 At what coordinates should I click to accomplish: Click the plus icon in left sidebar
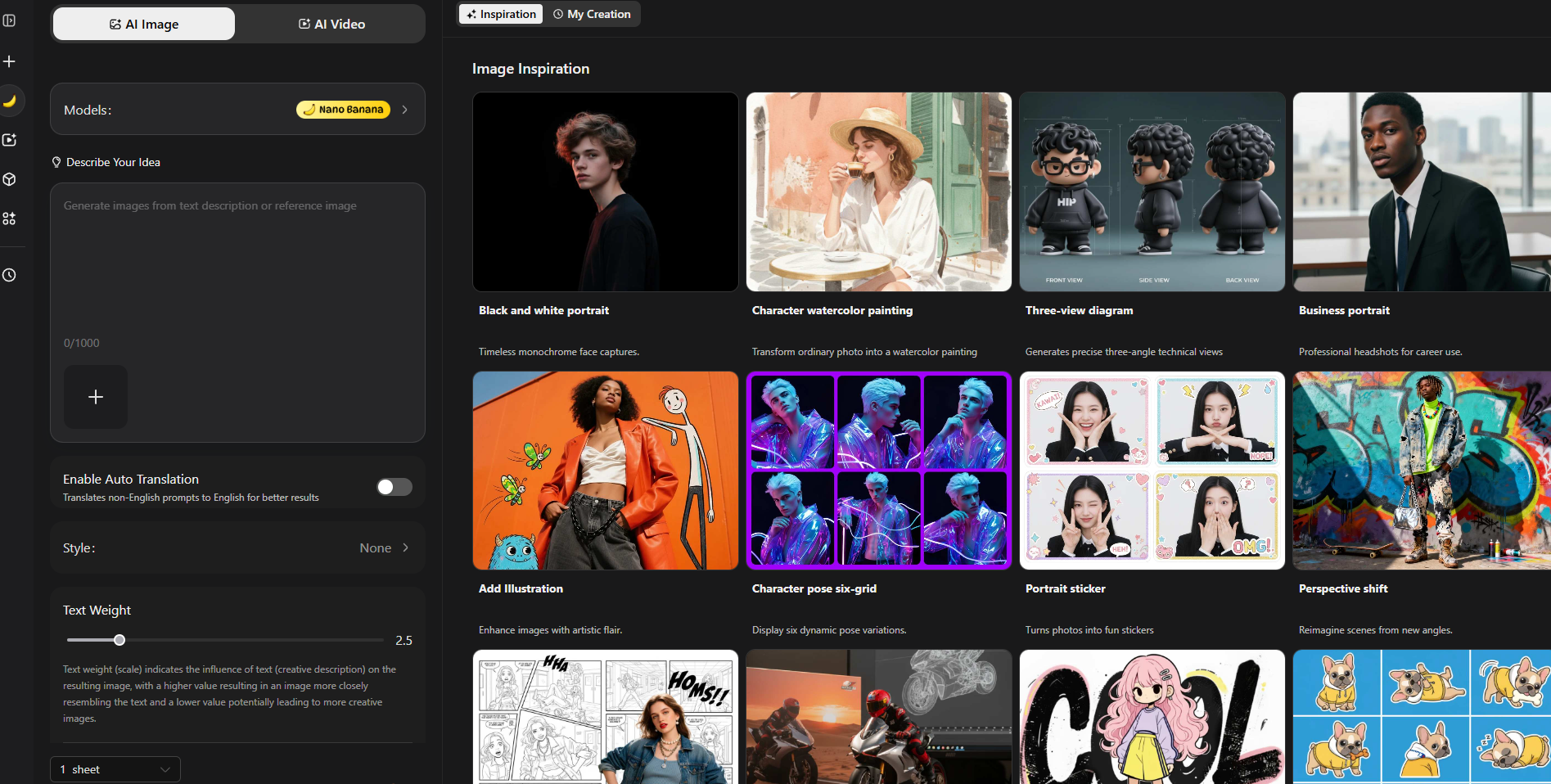point(10,61)
